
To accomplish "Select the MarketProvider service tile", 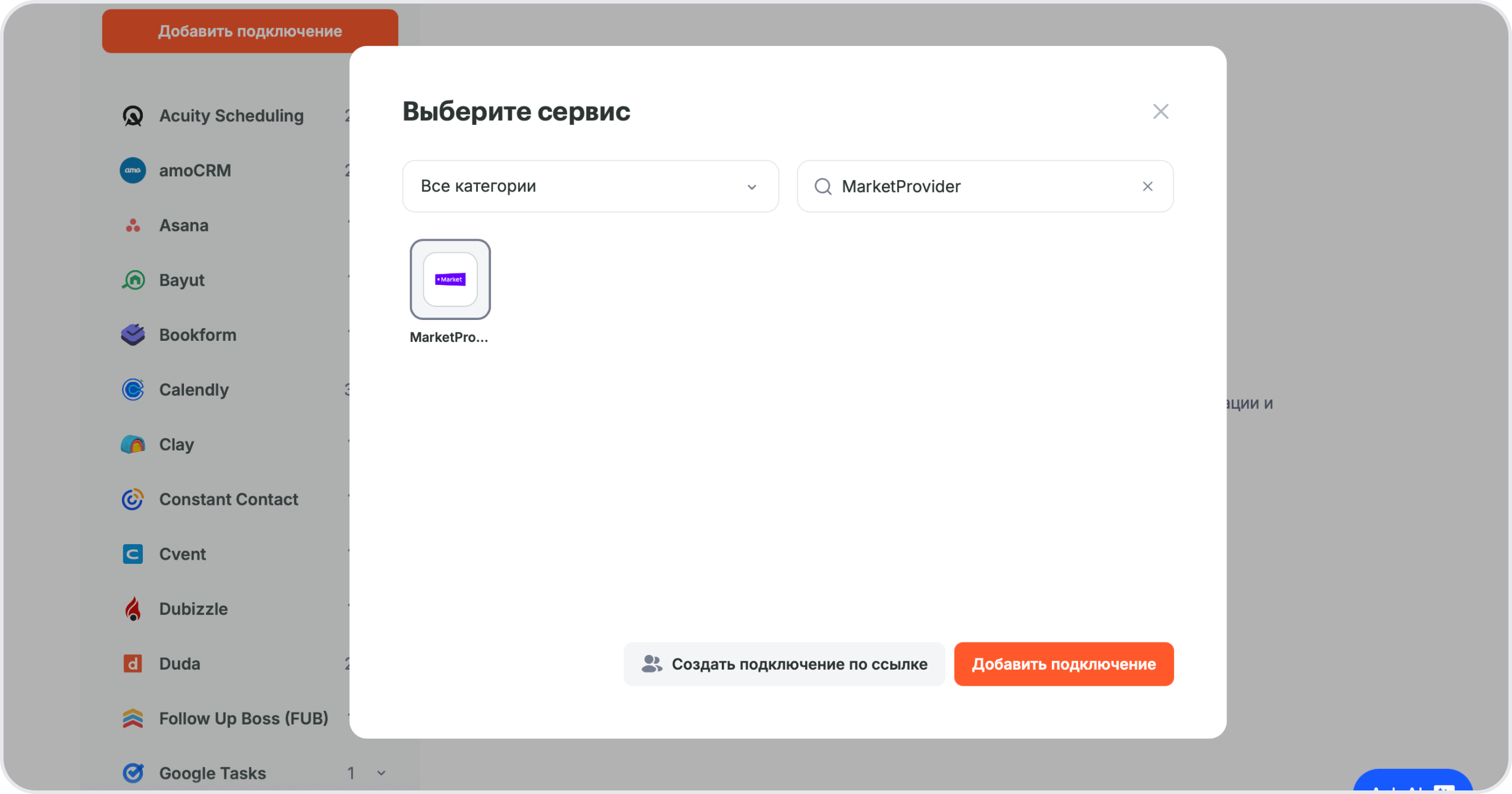I will point(450,280).
